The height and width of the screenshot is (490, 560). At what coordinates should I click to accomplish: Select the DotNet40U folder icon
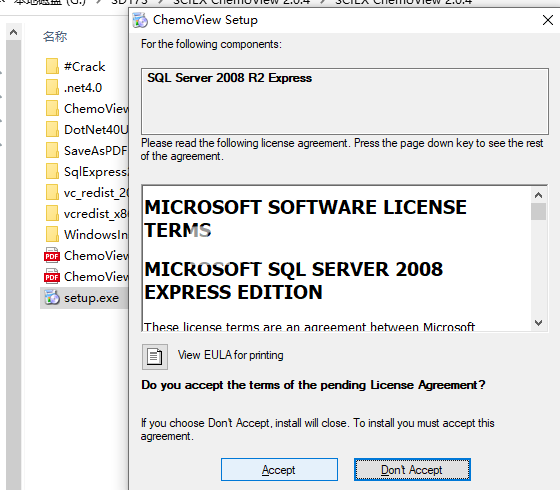click(x=52, y=130)
